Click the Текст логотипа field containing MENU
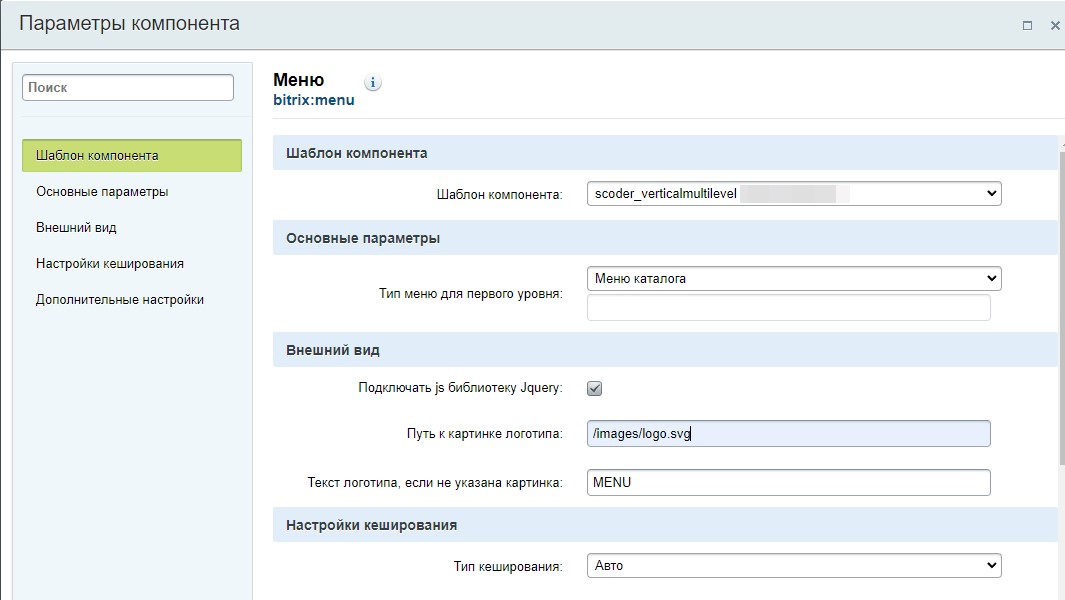The width and height of the screenshot is (1065, 600). [x=788, y=483]
